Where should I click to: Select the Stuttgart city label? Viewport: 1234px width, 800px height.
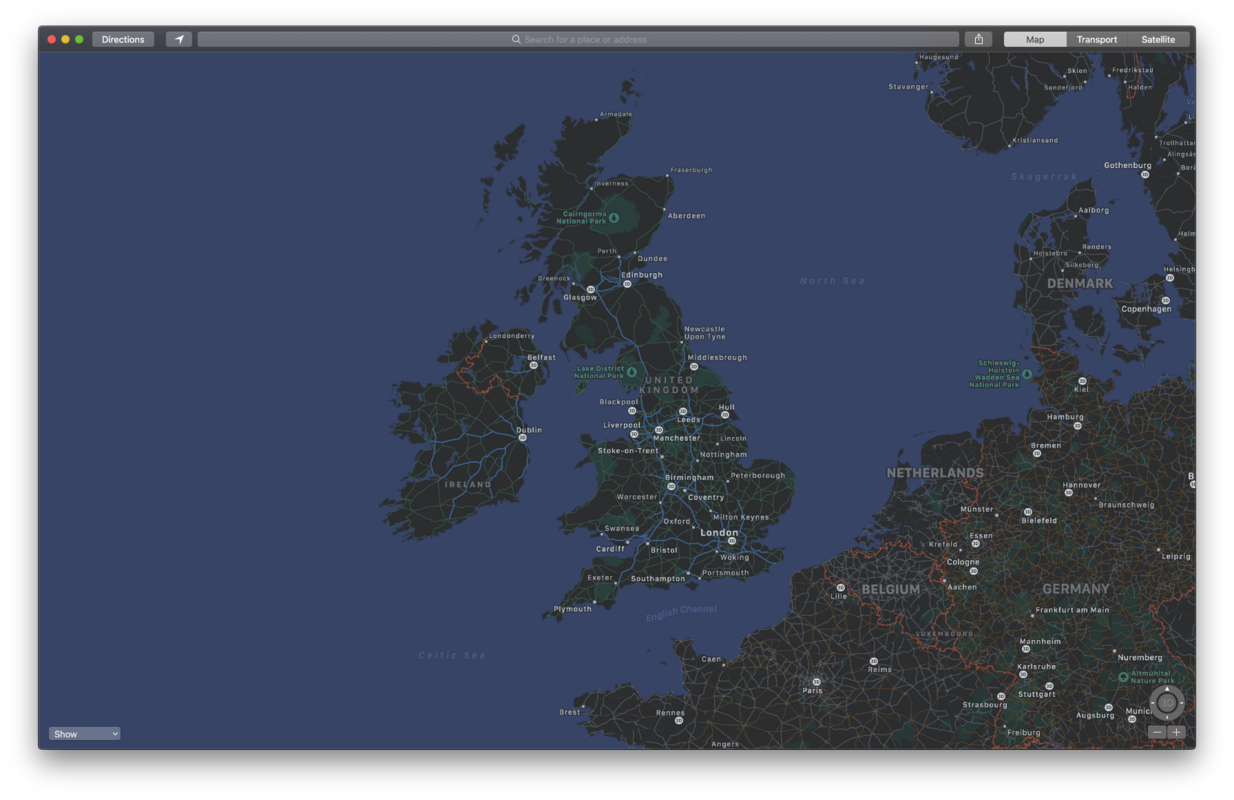pos(1037,694)
